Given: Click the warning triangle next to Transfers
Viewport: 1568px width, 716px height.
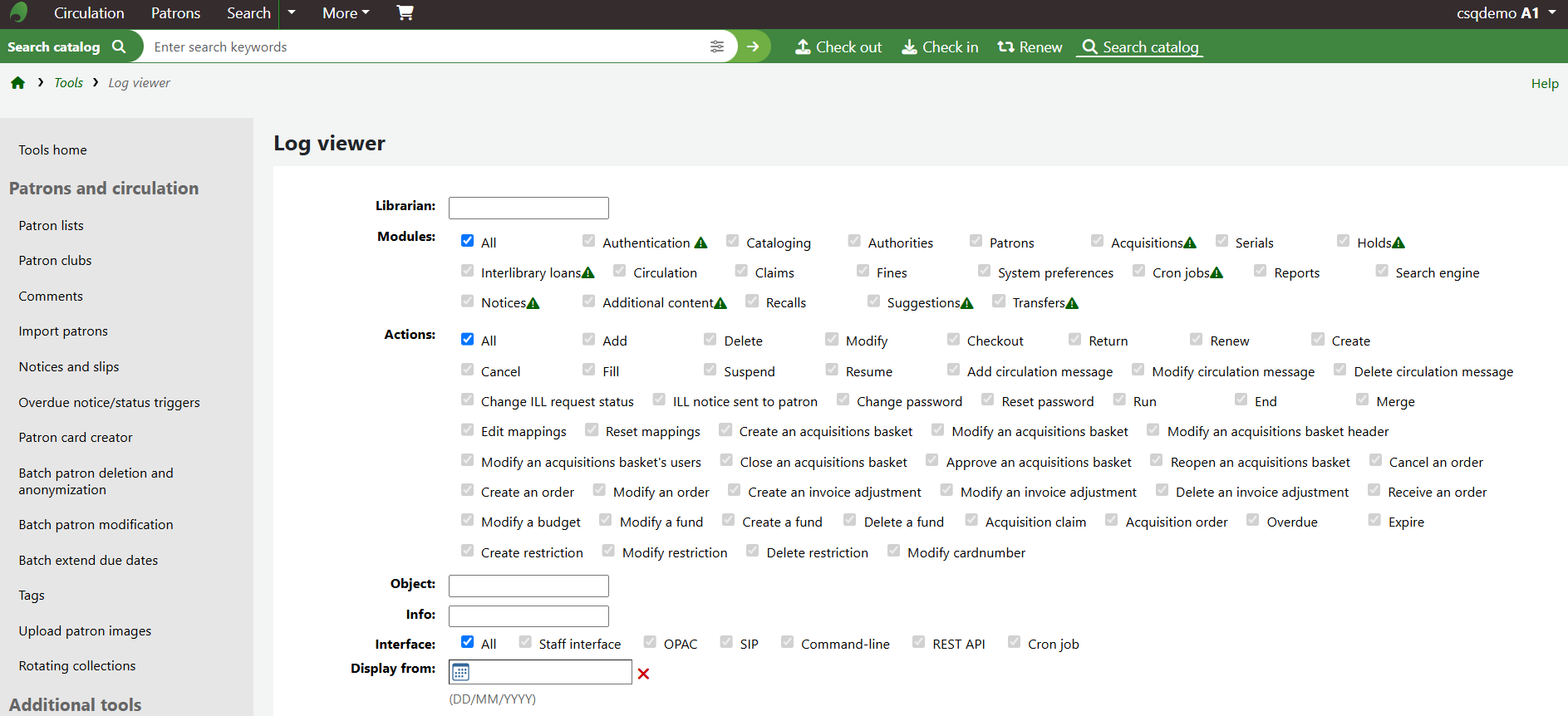Looking at the screenshot, I should tap(1072, 303).
